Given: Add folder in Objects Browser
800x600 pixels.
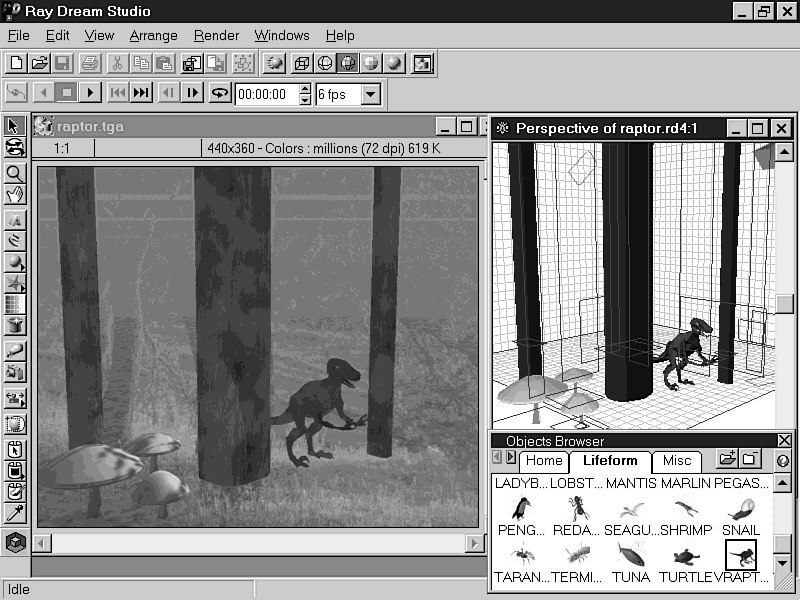Looking at the screenshot, I should pyautogui.click(x=727, y=460).
